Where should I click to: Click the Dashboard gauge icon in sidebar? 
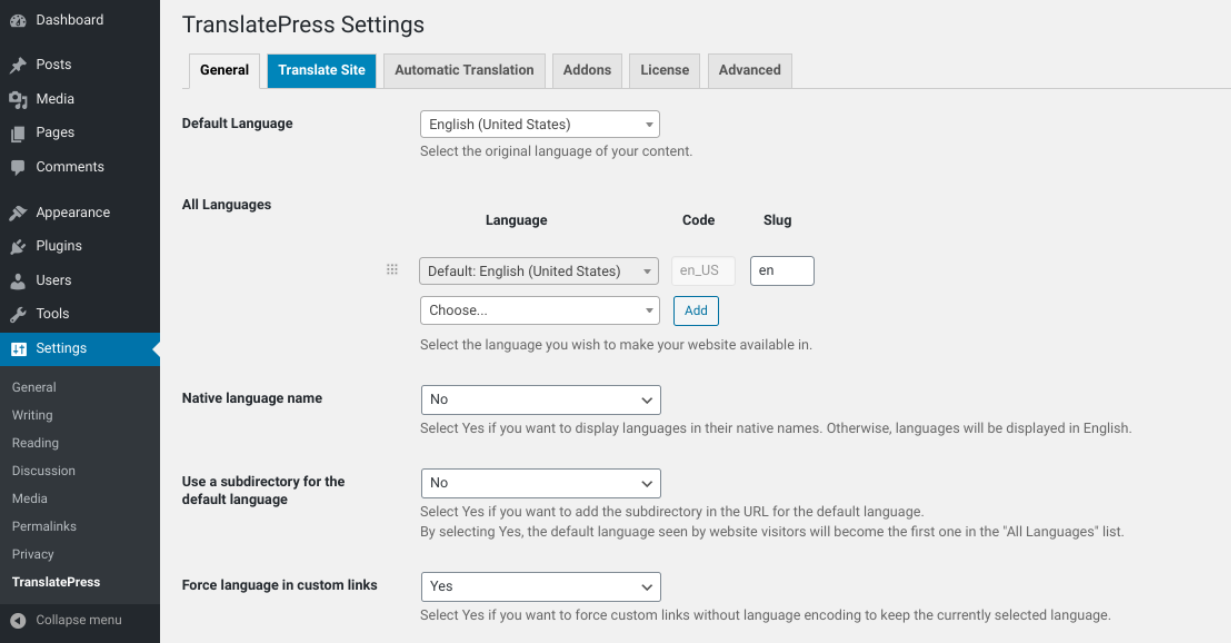[x=18, y=20]
